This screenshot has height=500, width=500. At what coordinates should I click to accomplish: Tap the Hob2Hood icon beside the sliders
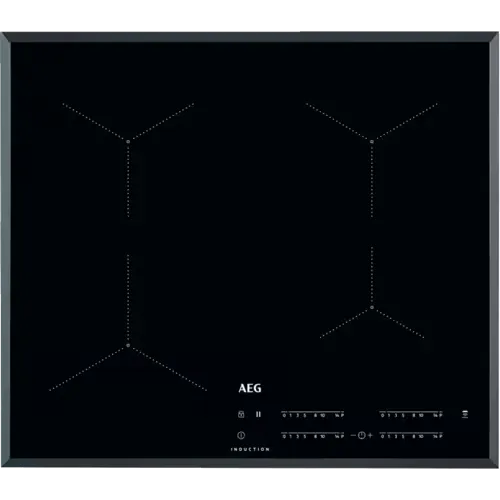tap(465, 414)
